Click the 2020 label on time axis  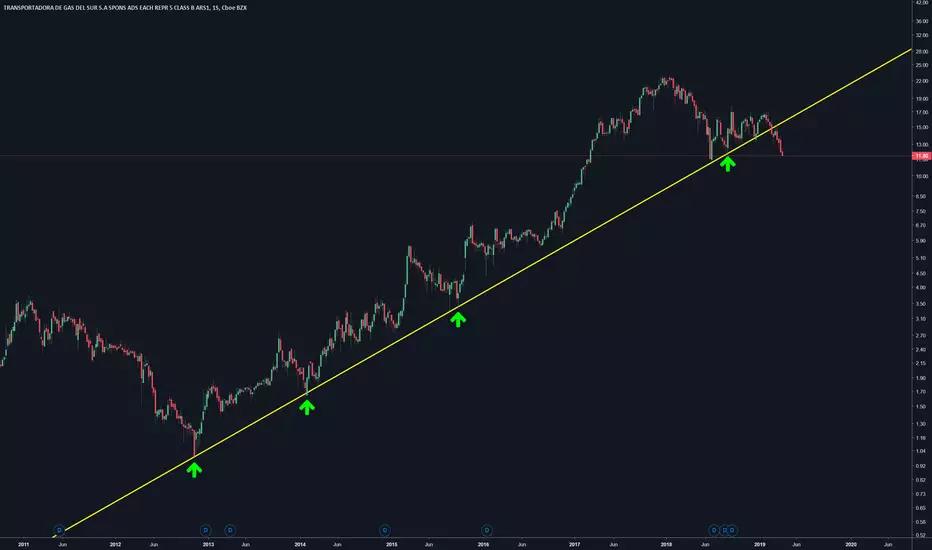point(851,544)
